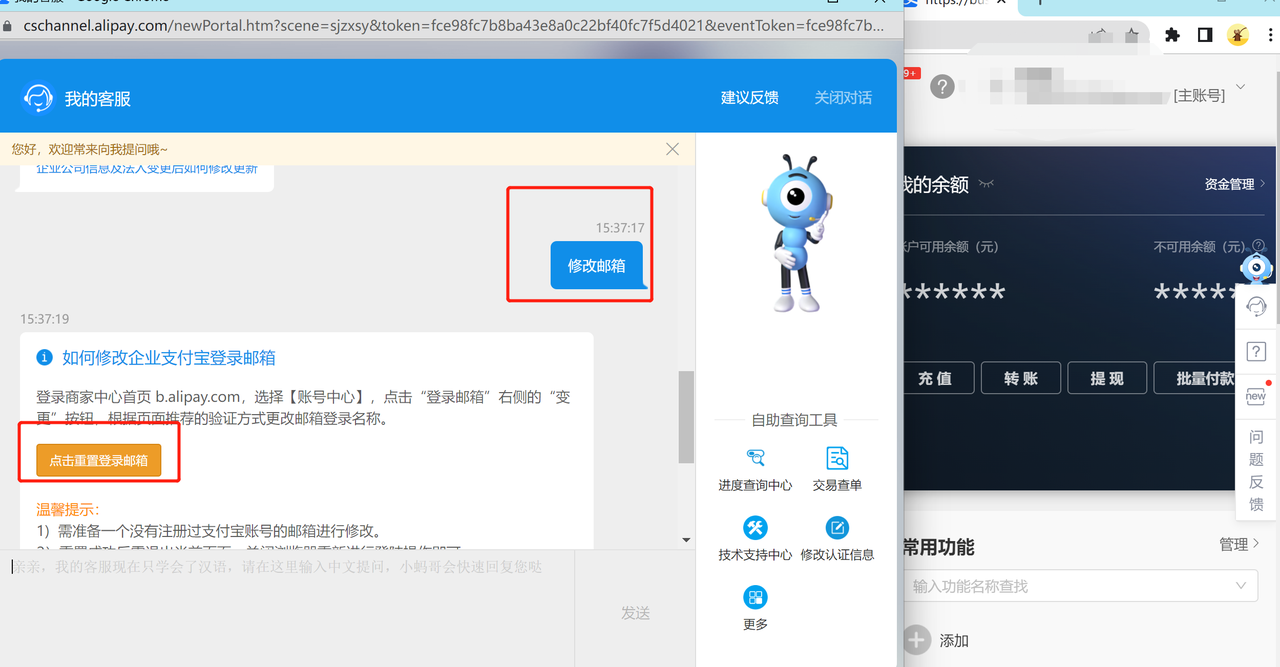Click the blue ant mascot image
Viewport: 1280px width, 667px height.
[x=796, y=236]
